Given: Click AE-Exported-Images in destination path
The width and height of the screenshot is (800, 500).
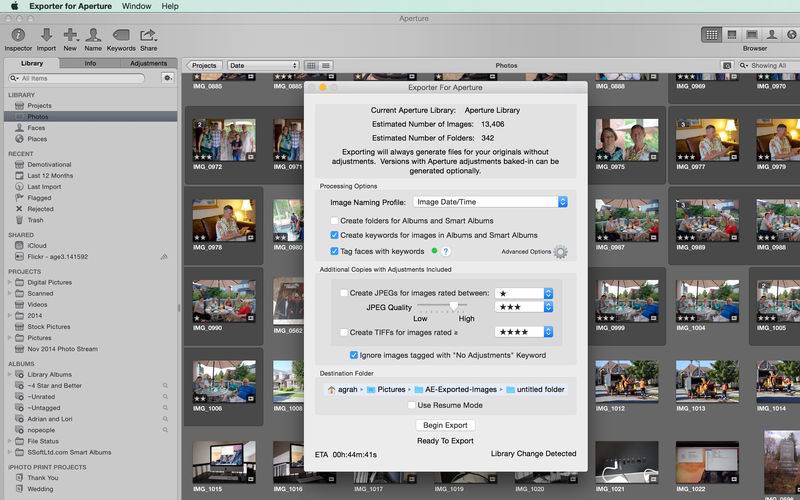Looking at the screenshot, I should (456, 389).
